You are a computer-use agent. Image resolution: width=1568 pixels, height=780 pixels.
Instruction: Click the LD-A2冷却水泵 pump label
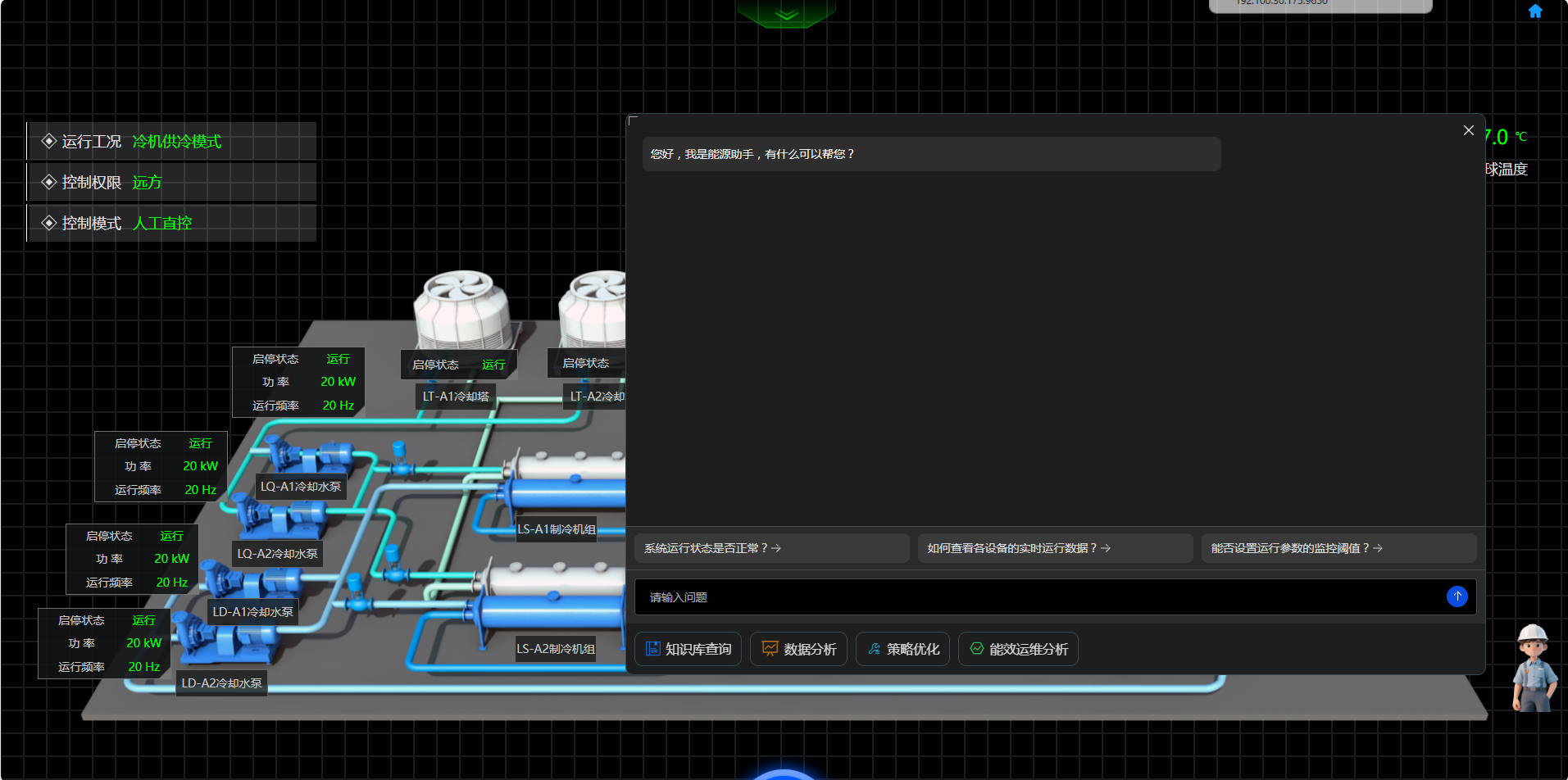(x=221, y=683)
